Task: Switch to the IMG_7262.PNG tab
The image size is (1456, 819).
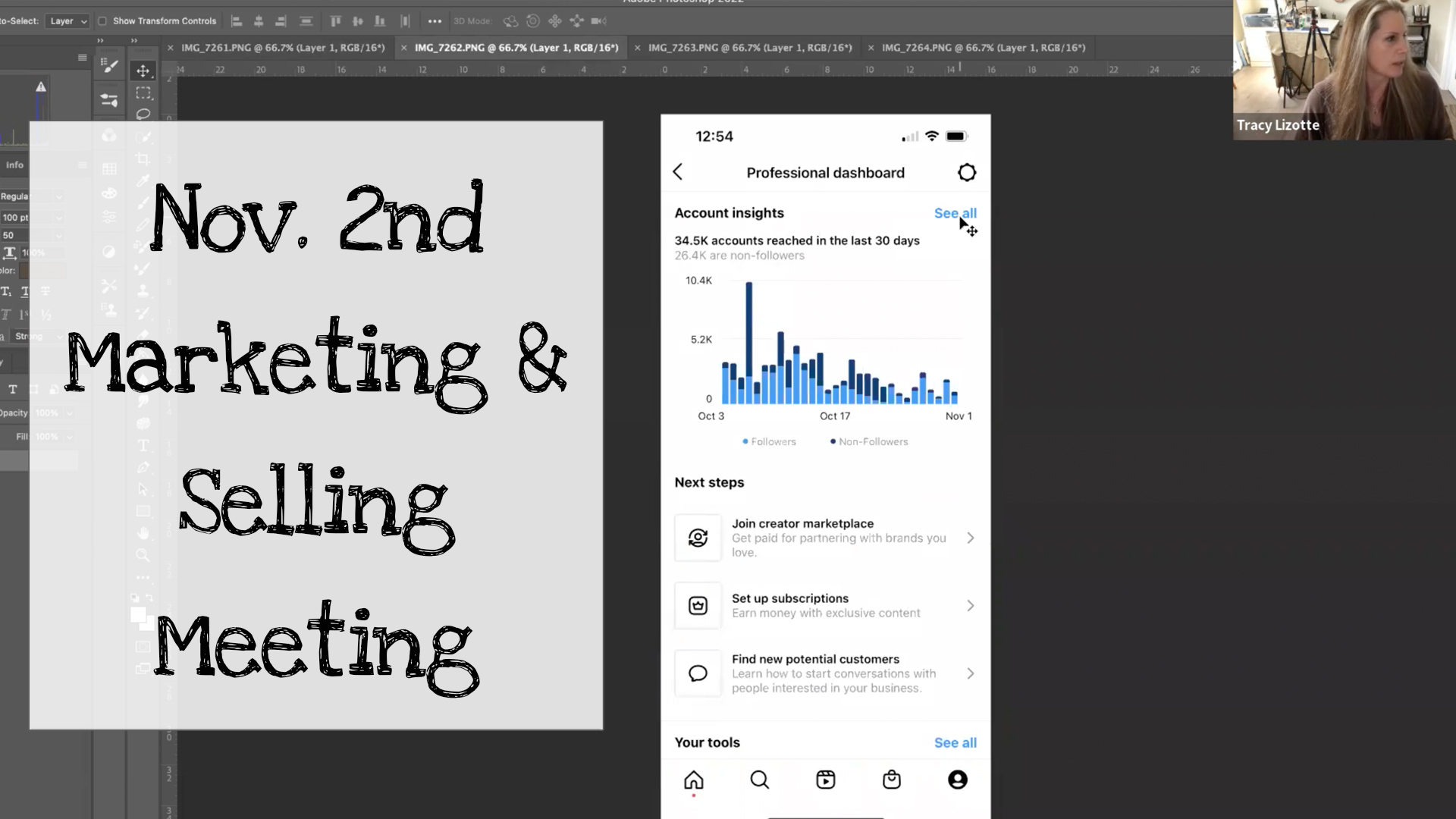Action: click(516, 48)
